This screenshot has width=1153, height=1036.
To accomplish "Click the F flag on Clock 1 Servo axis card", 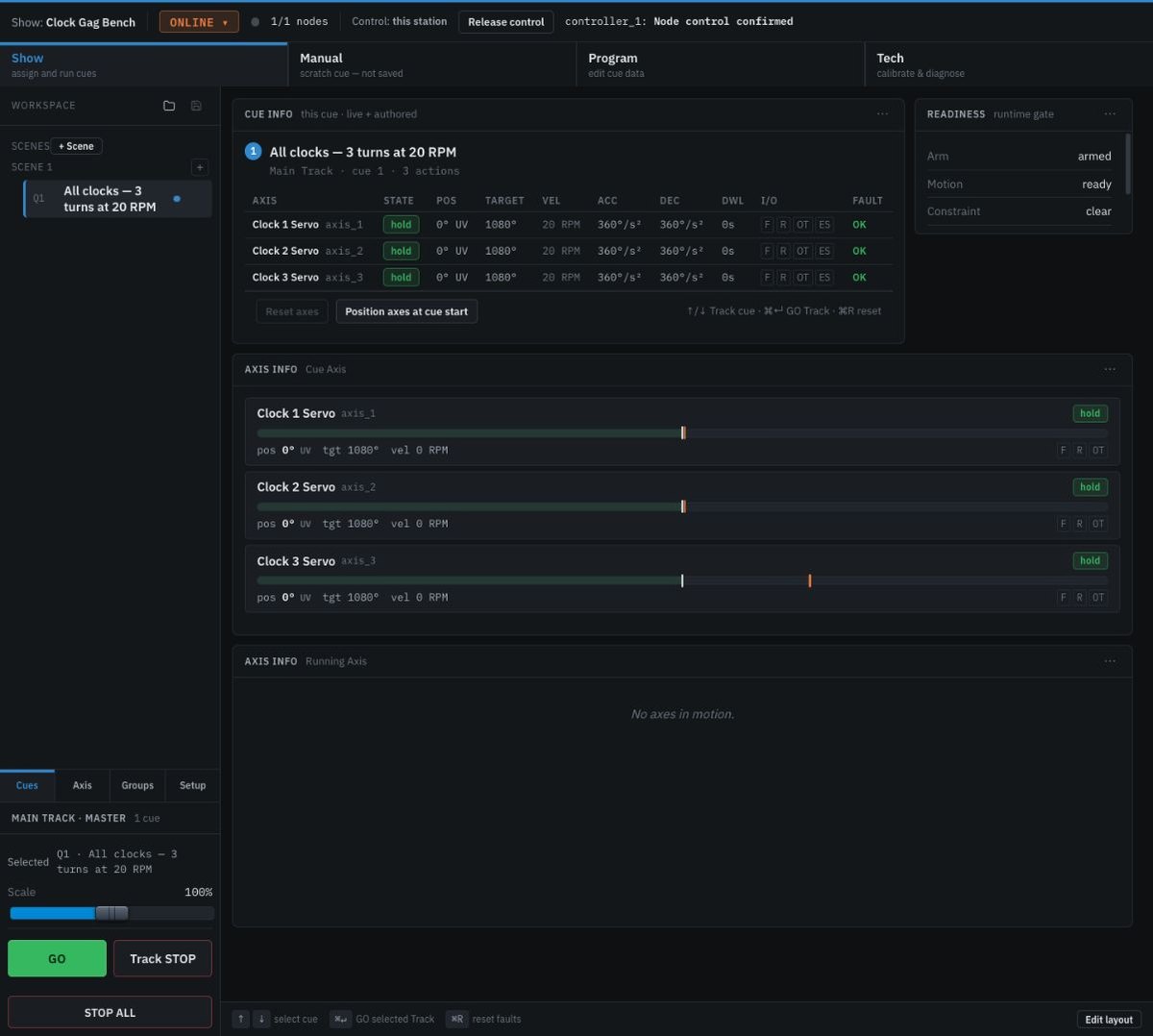I will tap(1063, 450).
